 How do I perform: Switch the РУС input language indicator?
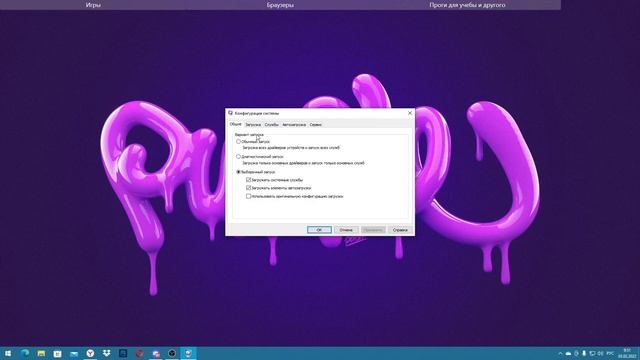[x=610, y=353]
